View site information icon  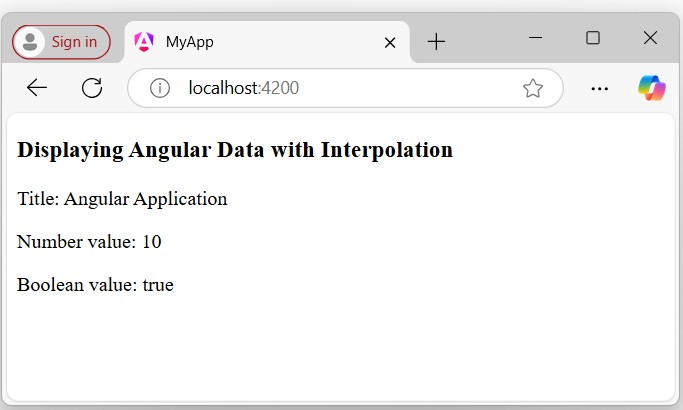(x=159, y=88)
